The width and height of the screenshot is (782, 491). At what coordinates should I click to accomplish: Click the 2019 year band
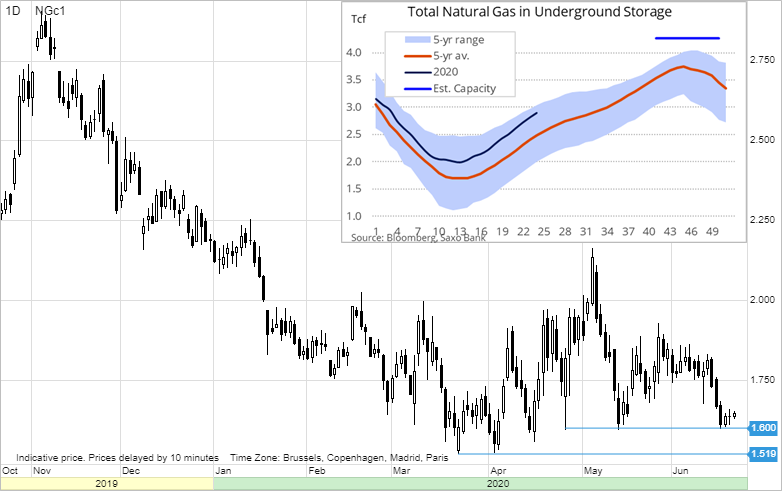[107, 484]
